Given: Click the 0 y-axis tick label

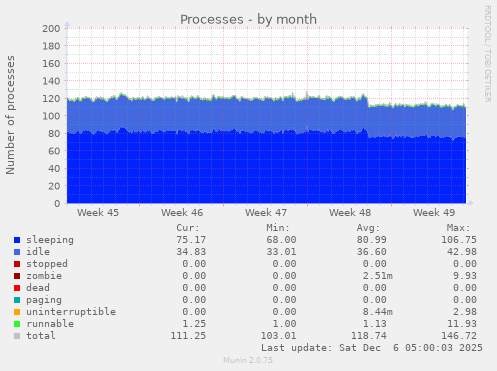Looking at the screenshot, I should pos(57,204).
